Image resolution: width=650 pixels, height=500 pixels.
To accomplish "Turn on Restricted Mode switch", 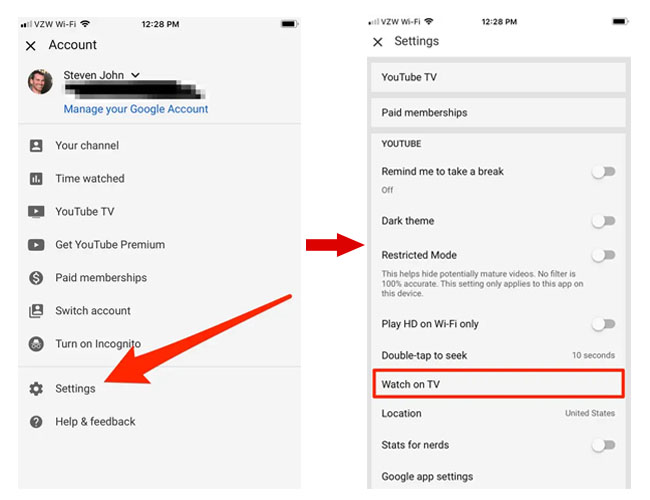I will tap(602, 255).
